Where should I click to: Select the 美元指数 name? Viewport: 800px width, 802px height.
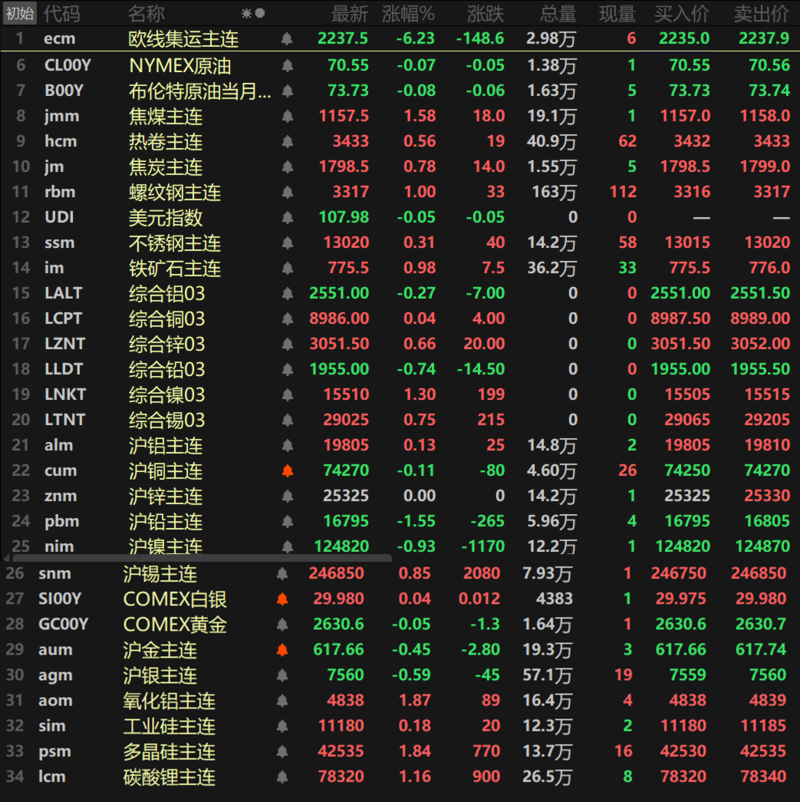click(x=166, y=218)
